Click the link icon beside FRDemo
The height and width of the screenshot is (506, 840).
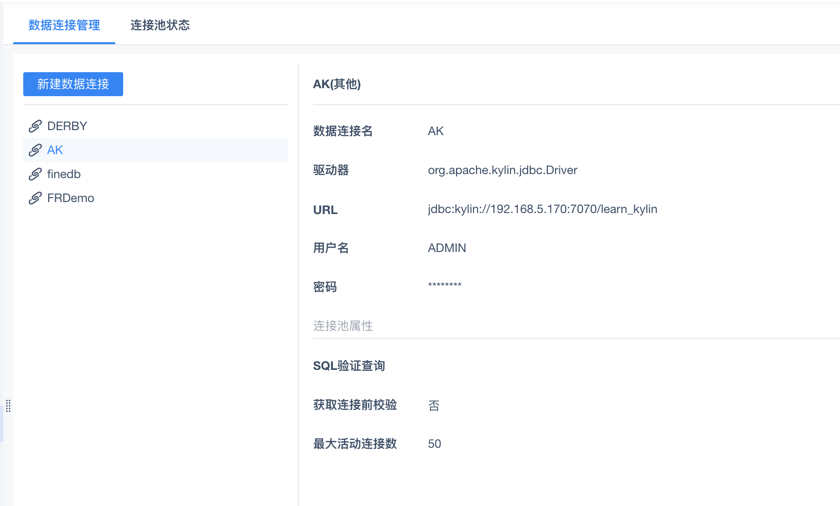point(35,198)
